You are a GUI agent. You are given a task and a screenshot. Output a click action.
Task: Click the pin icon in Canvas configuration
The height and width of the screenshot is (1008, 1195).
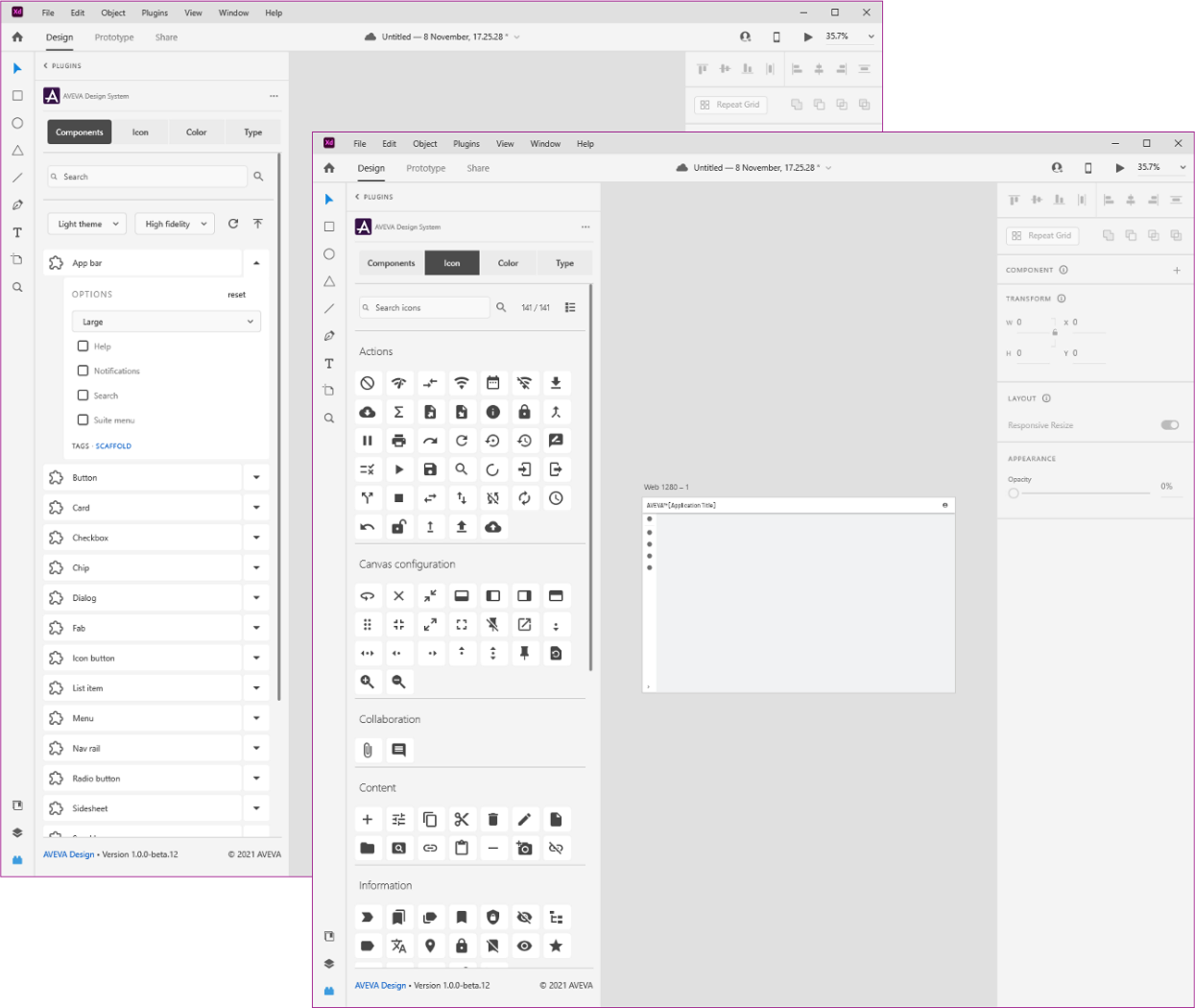[x=524, y=653]
